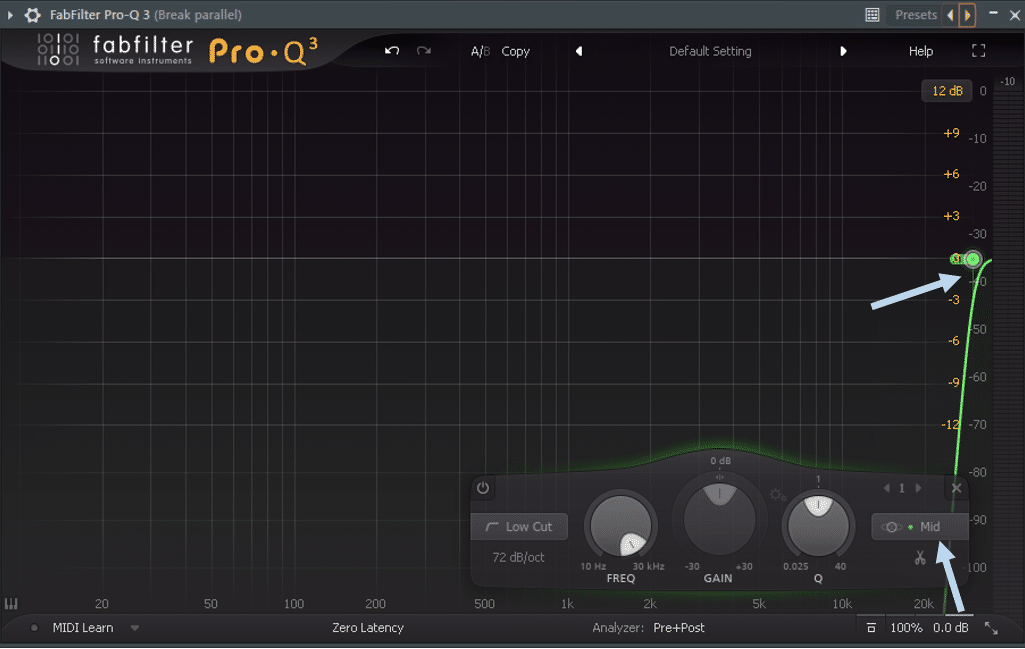Bypass the selected band with power button
Screen dimensions: 1025x649
[483, 488]
